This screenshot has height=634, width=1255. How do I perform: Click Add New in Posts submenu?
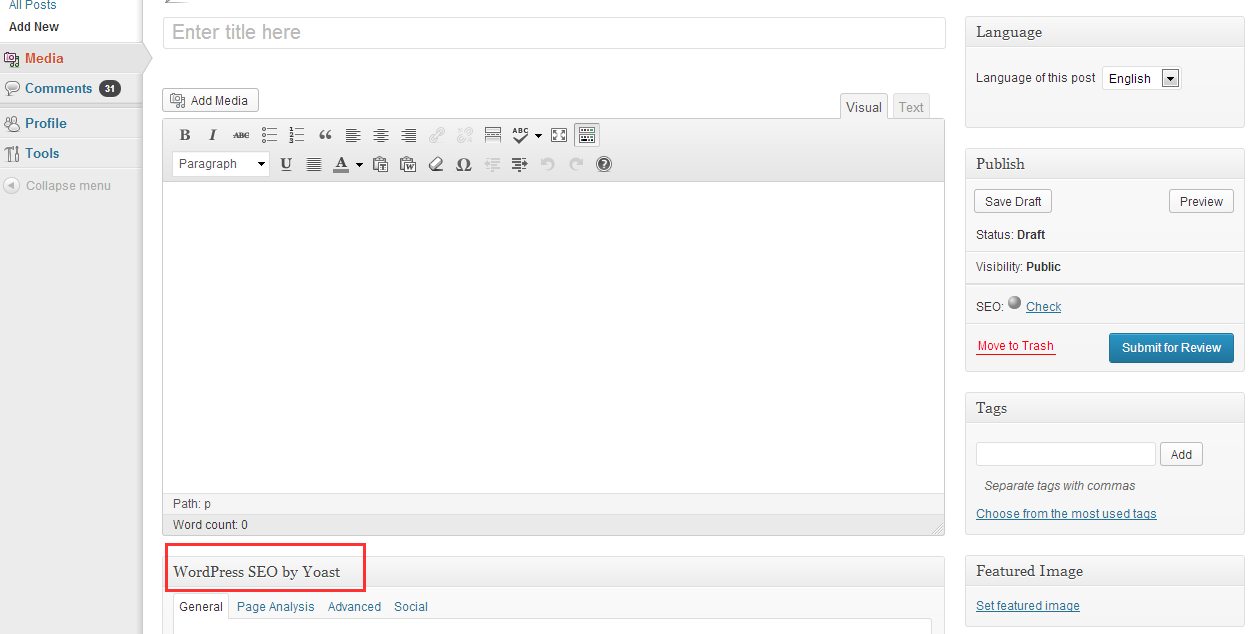(x=34, y=27)
